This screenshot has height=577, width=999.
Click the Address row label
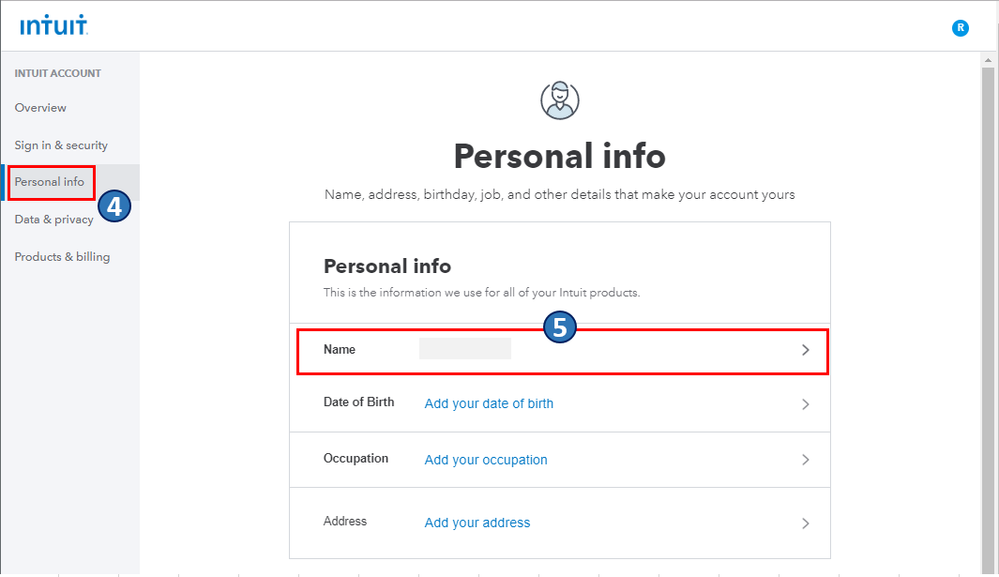[x=345, y=521]
